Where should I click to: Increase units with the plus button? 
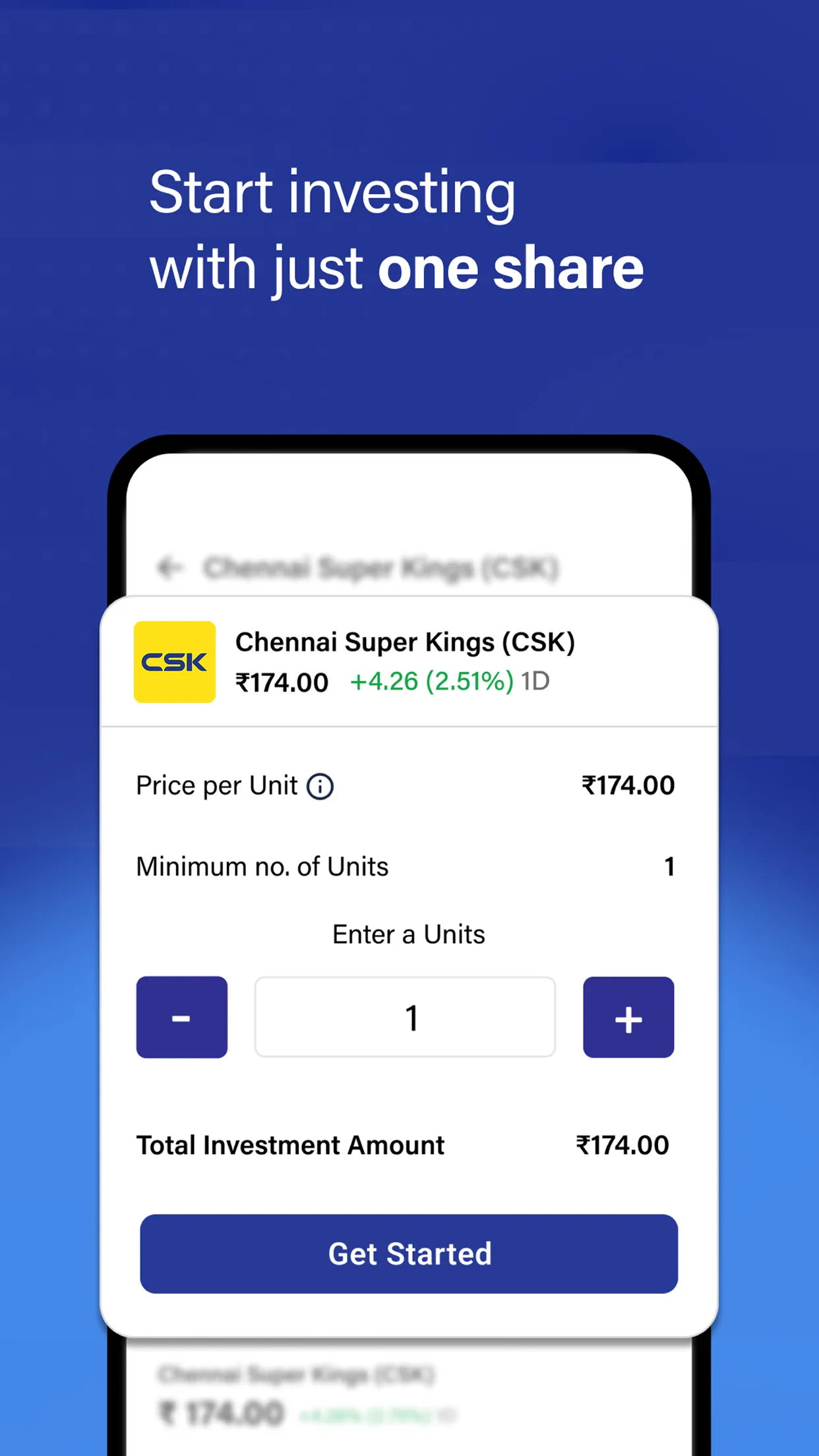[x=628, y=1017]
